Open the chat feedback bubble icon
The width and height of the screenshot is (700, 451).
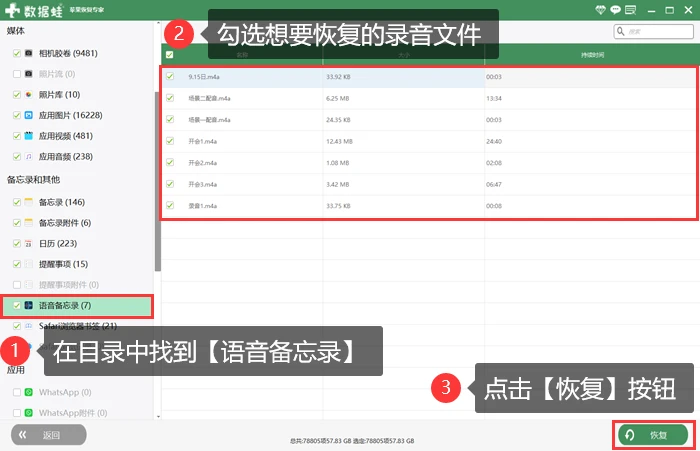click(615, 9)
